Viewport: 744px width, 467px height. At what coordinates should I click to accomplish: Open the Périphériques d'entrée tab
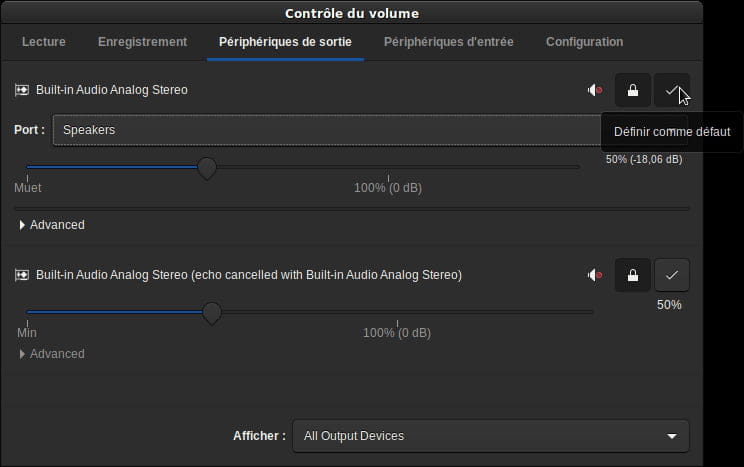(448, 42)
